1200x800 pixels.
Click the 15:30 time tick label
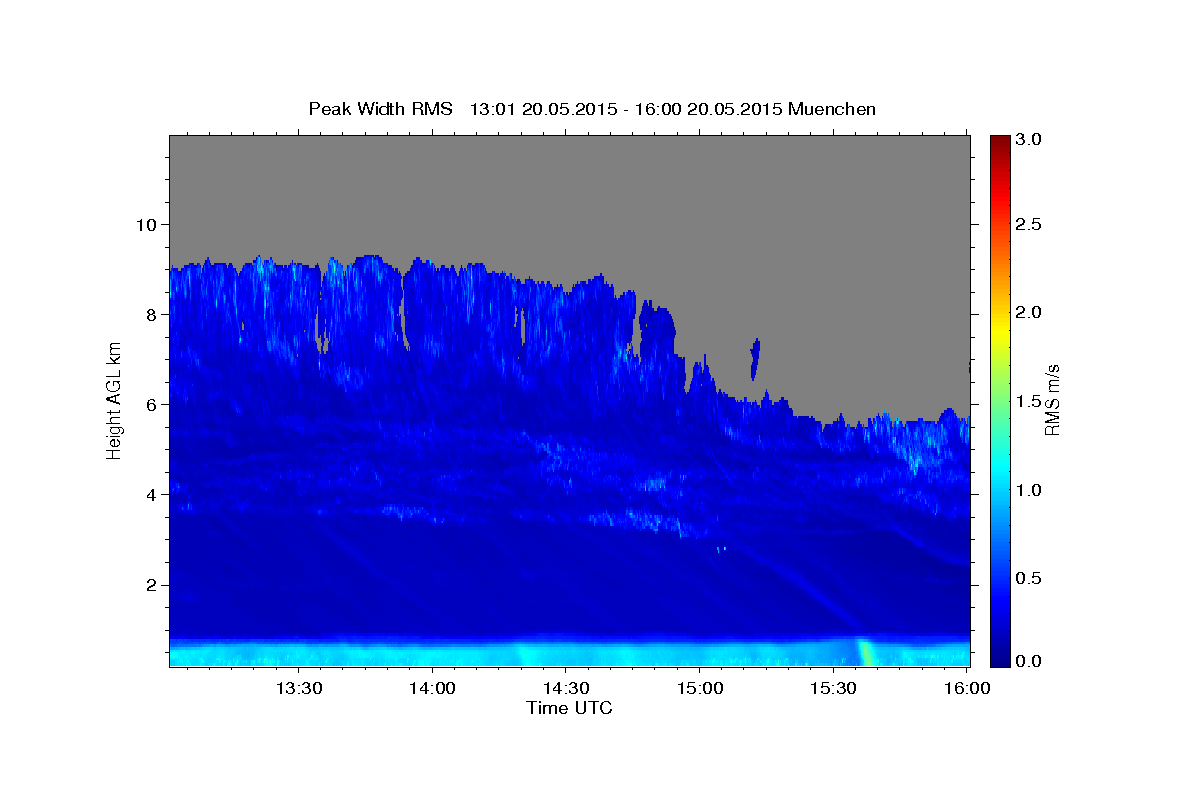click(x=832, y=688)
